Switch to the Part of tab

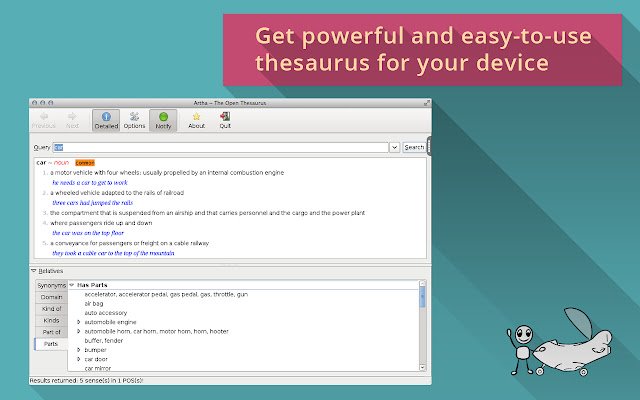tap(51, 332)
